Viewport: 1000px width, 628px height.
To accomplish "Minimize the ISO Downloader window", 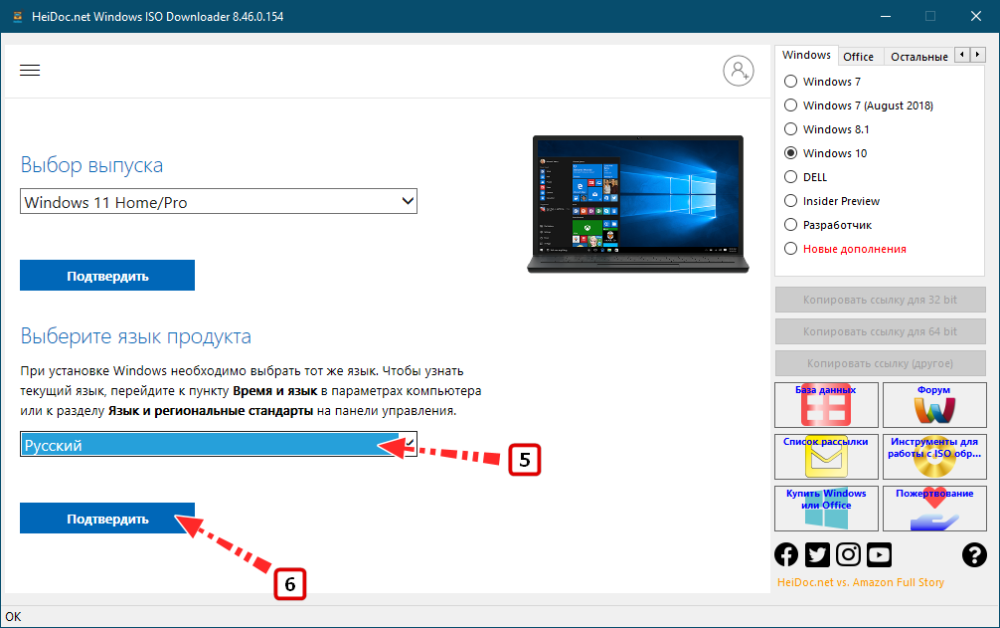I will 885,17.
